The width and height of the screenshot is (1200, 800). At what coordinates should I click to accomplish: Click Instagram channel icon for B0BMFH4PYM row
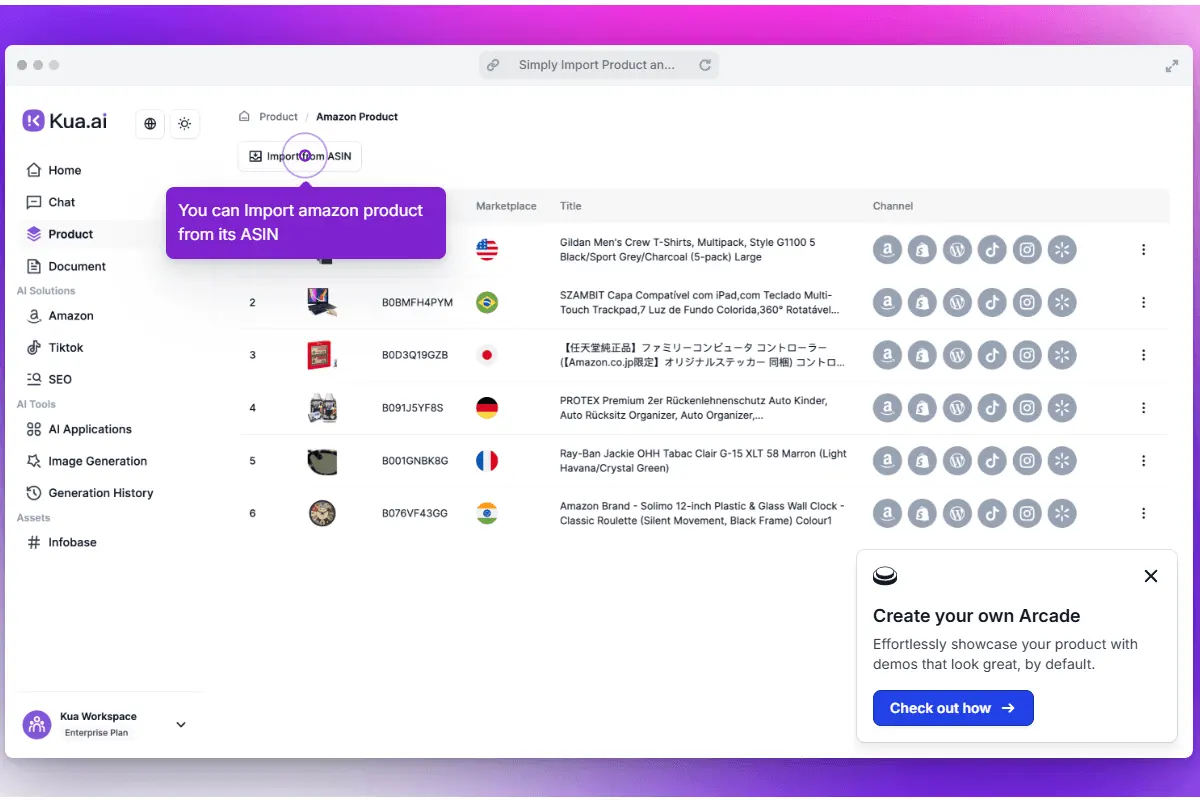(1027, 302)
